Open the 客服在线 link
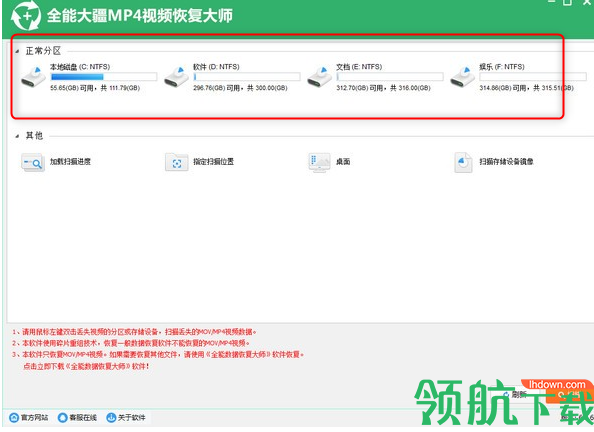The height and width of the screenshot is (432, 594). pos(83,418)
